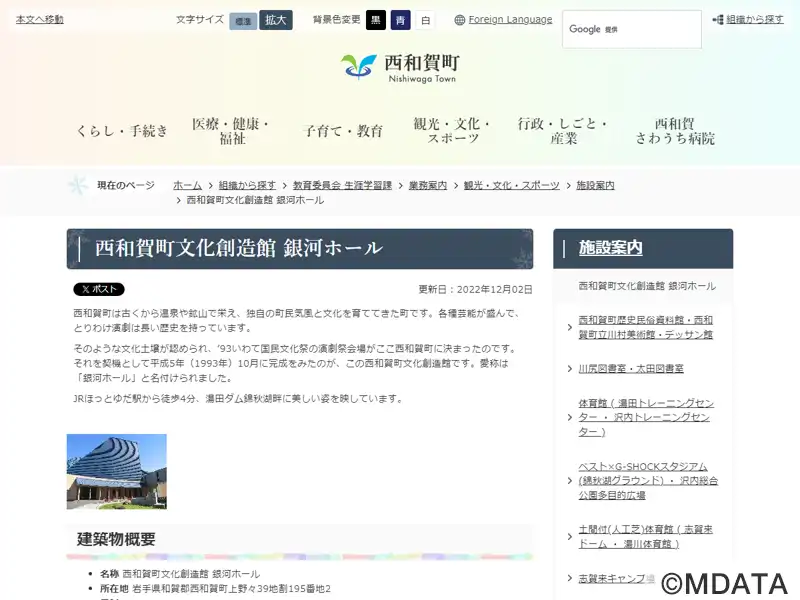The width and height of the screenshot is (800, 600).
Task: Go to ホーム in breadcrumb
Action: coord(187,186)
